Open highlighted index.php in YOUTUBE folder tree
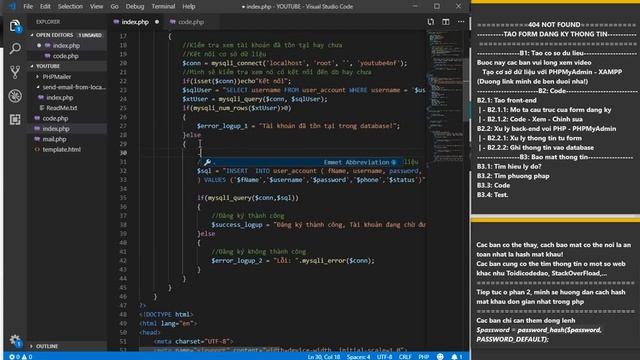 click(56, 129)
